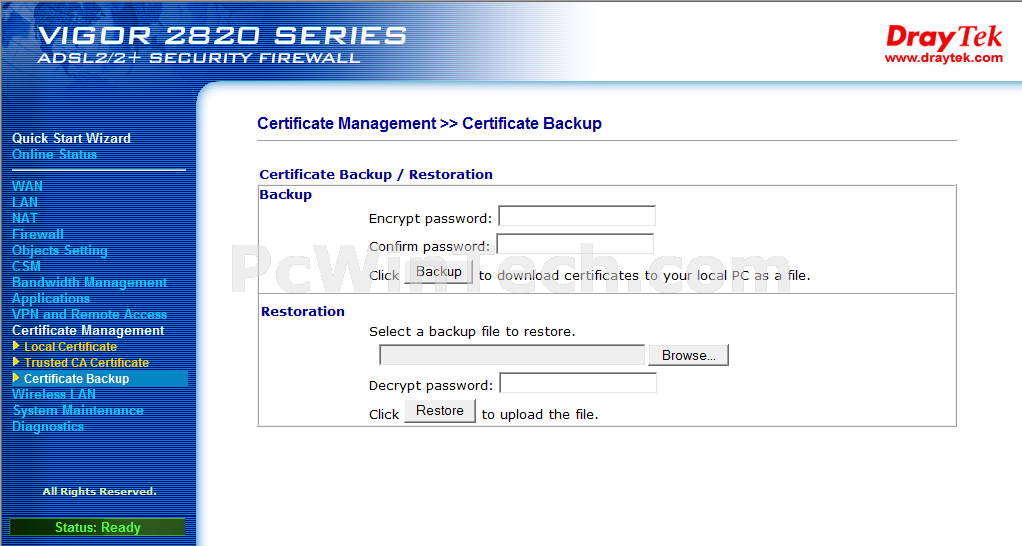Click Browse... to choose backup file
1022x546 pixels.
pyautogui.click(x=688, y=355)
